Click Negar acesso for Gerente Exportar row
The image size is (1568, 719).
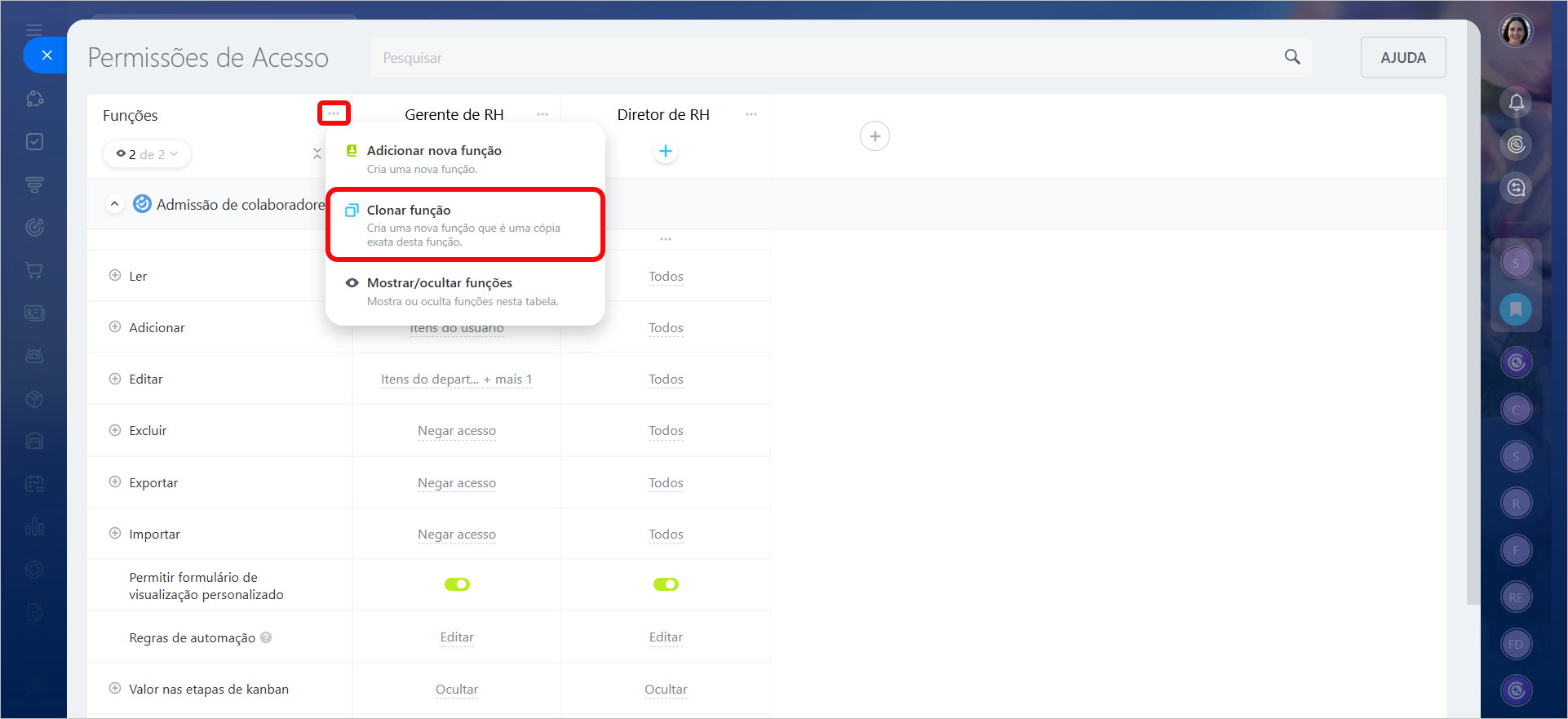(x=457, y=483)
